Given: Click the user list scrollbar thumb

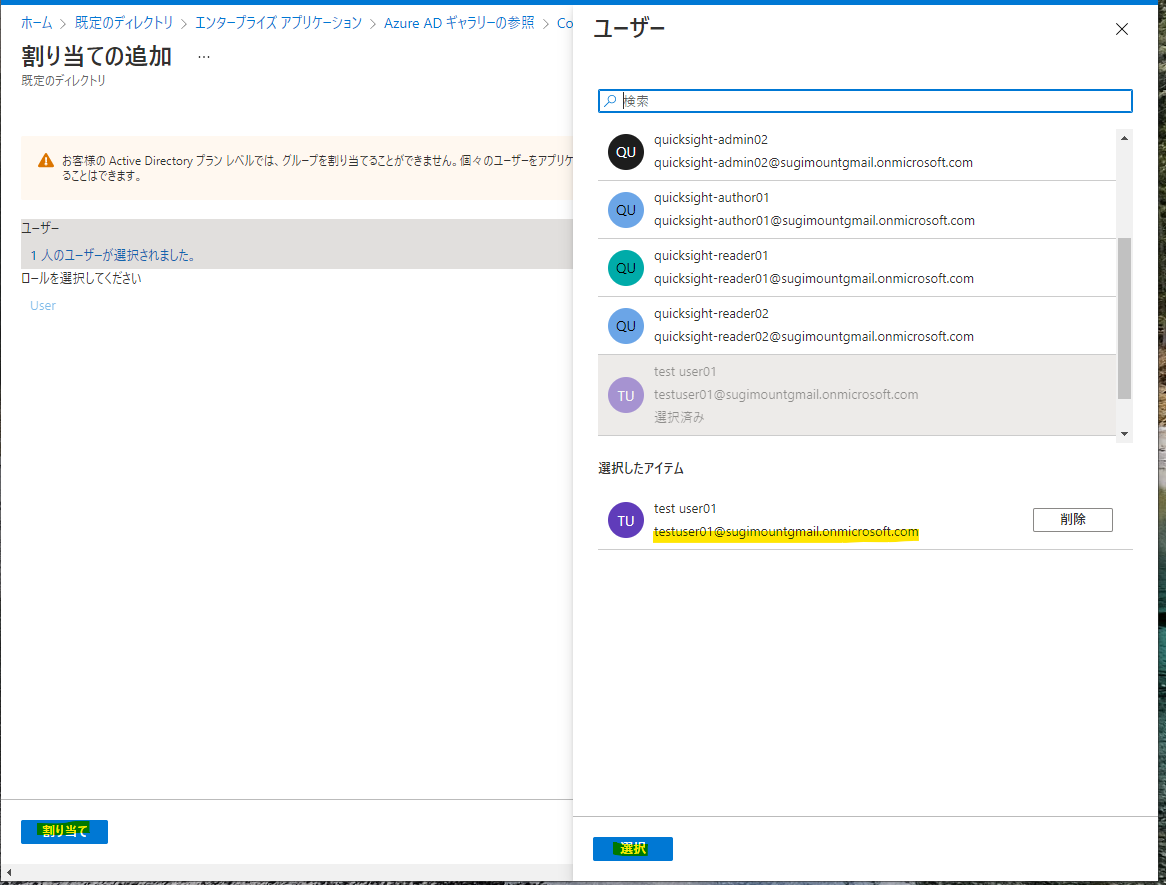Looking at the screenshot, I should (x=1124, y=318).
